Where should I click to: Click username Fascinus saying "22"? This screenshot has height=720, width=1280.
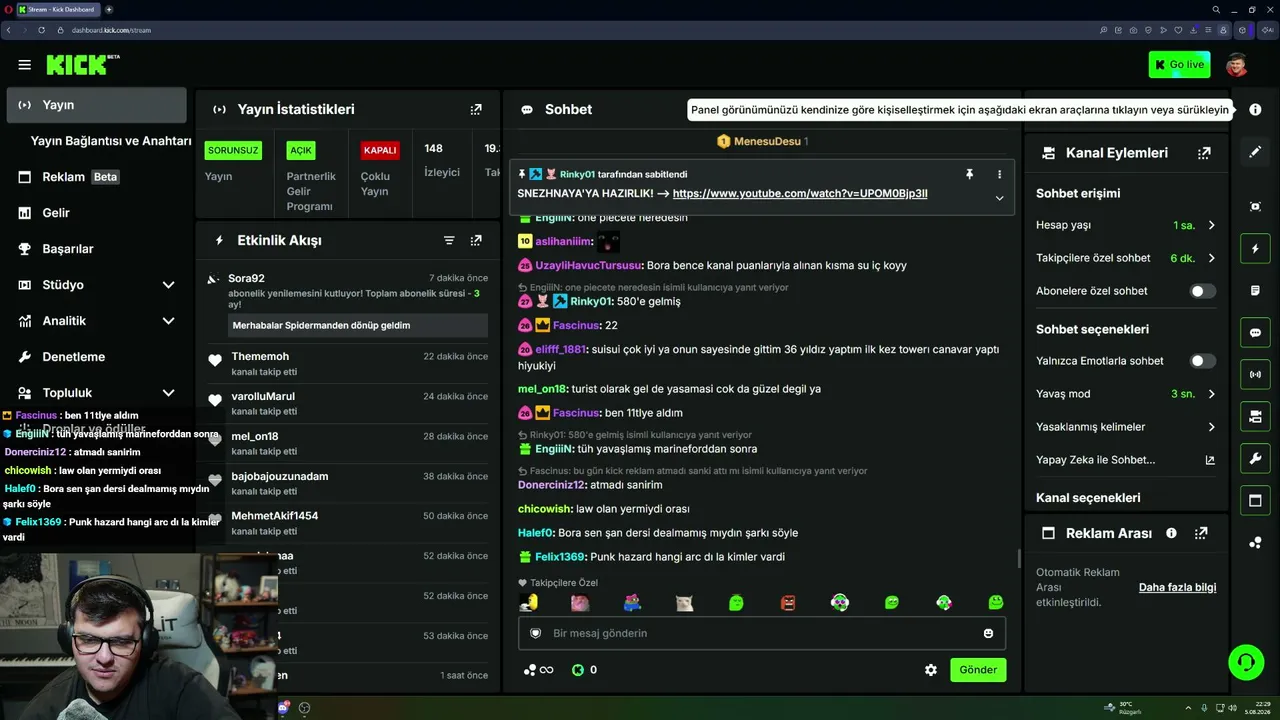tap(576, 326)
